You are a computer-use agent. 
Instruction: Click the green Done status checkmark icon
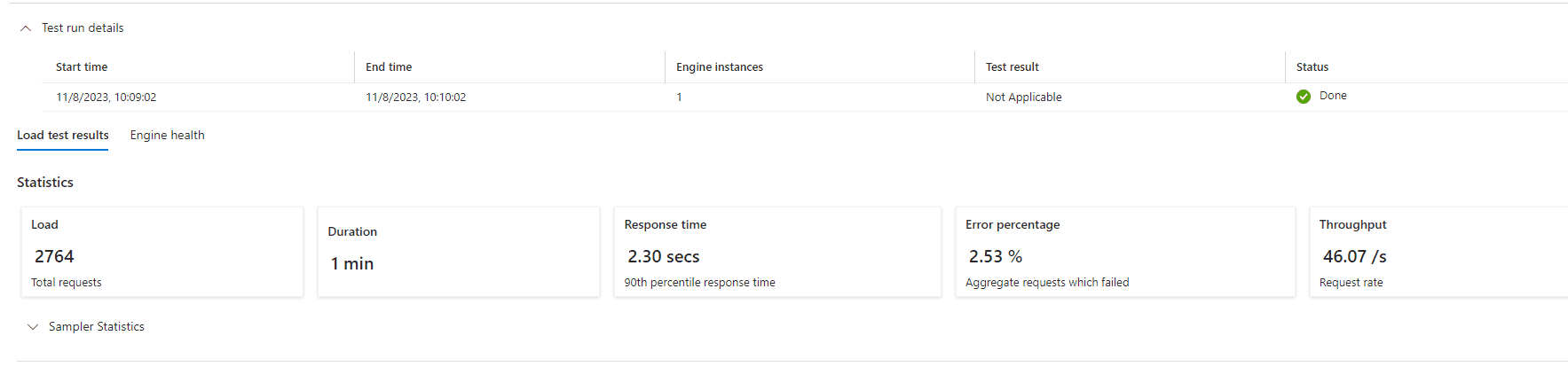[1304, 97]
